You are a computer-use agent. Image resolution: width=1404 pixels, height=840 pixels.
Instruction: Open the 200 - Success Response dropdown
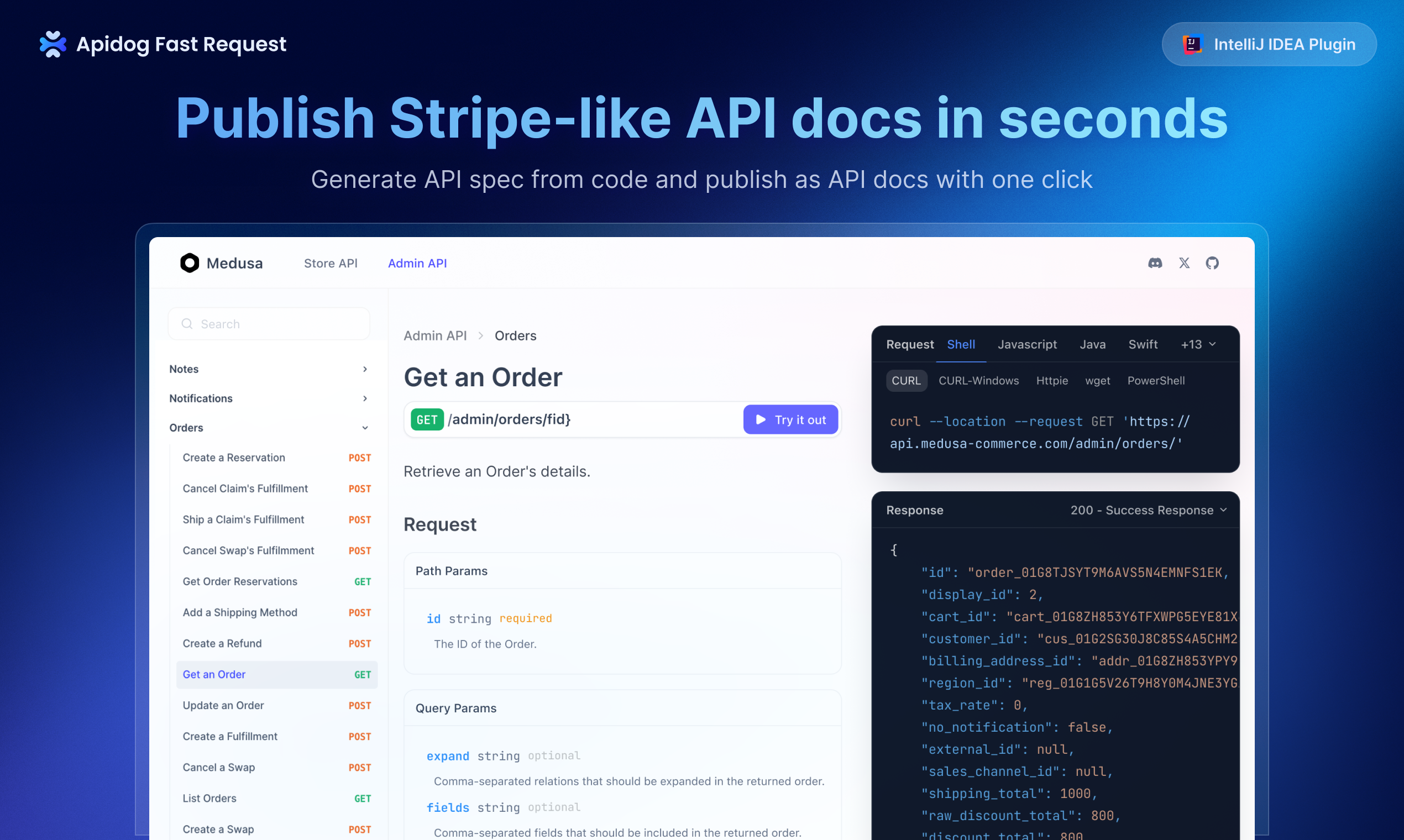1149,511
